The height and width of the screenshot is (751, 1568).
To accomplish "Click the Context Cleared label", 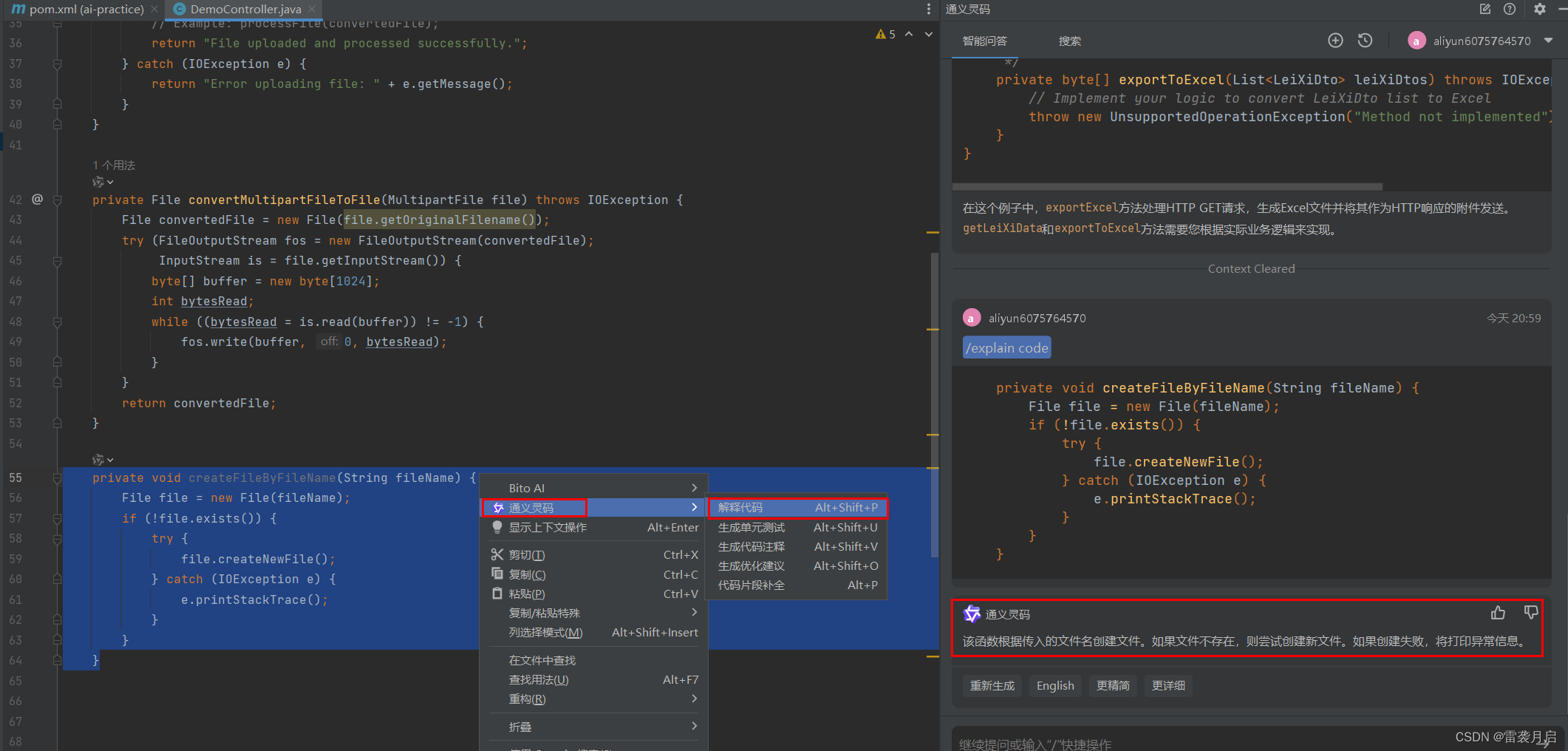I will click(1251, 268).
